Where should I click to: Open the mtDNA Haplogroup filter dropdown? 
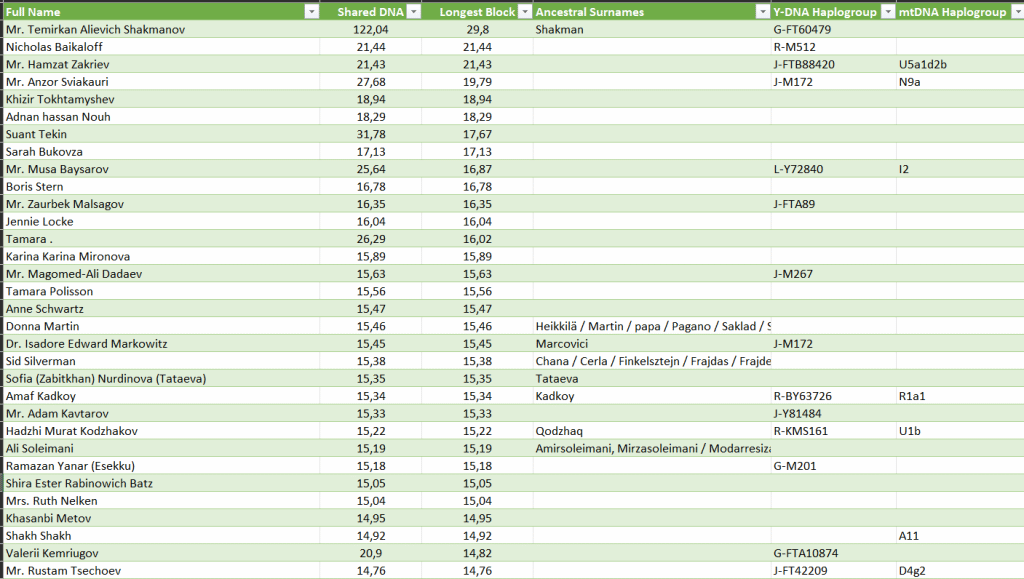coord(1012,12)
